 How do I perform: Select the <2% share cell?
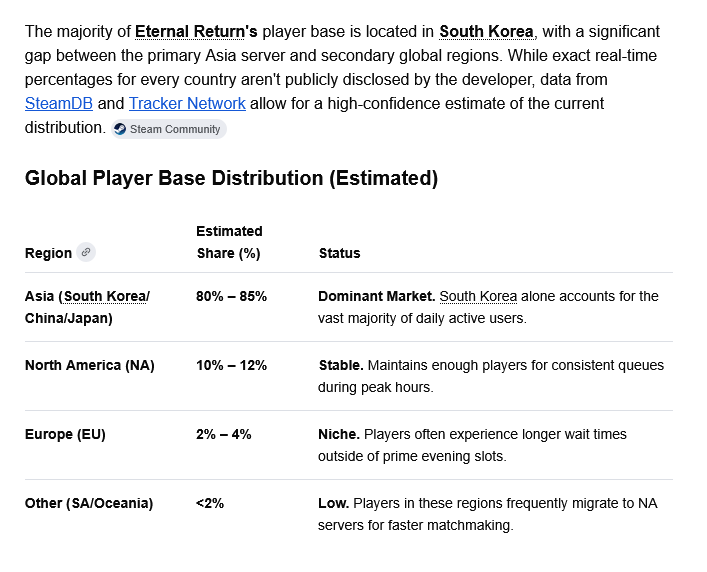pyautogui.click(x=210, y=503)
